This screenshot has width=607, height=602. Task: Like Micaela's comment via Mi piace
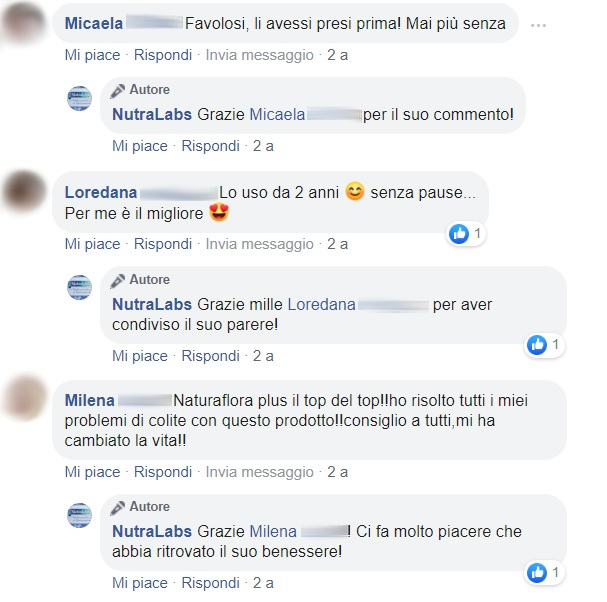[x=93, y=55]
